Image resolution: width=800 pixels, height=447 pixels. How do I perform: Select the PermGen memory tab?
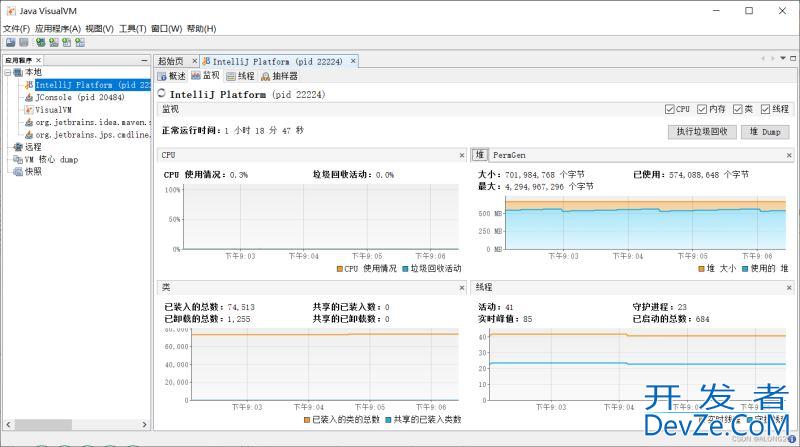(509, 155)
